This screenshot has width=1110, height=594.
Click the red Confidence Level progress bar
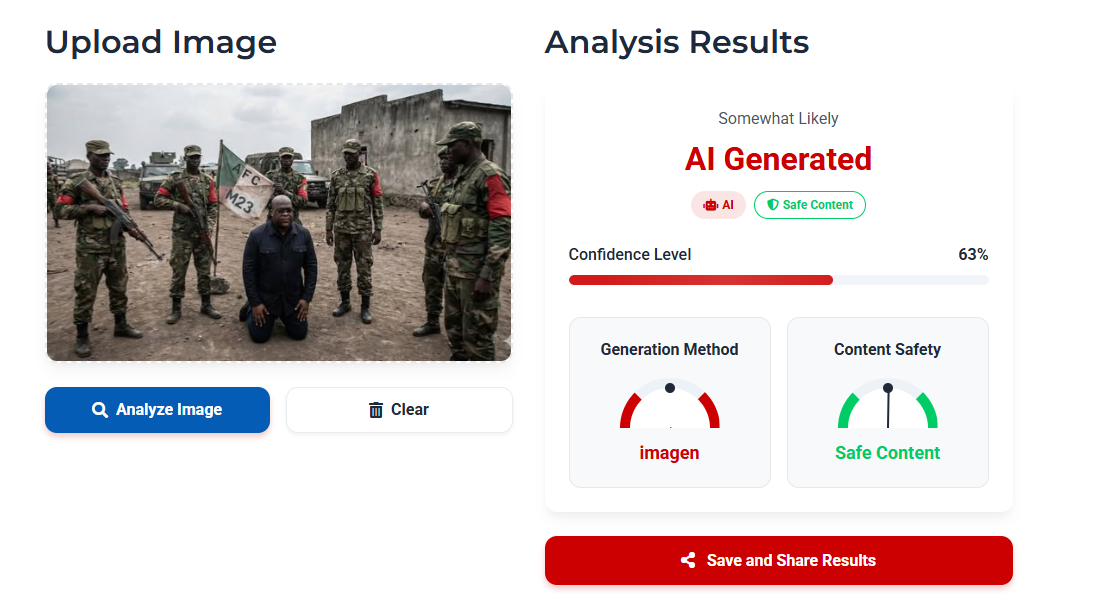pyautogui.click(x=700, y=280)
